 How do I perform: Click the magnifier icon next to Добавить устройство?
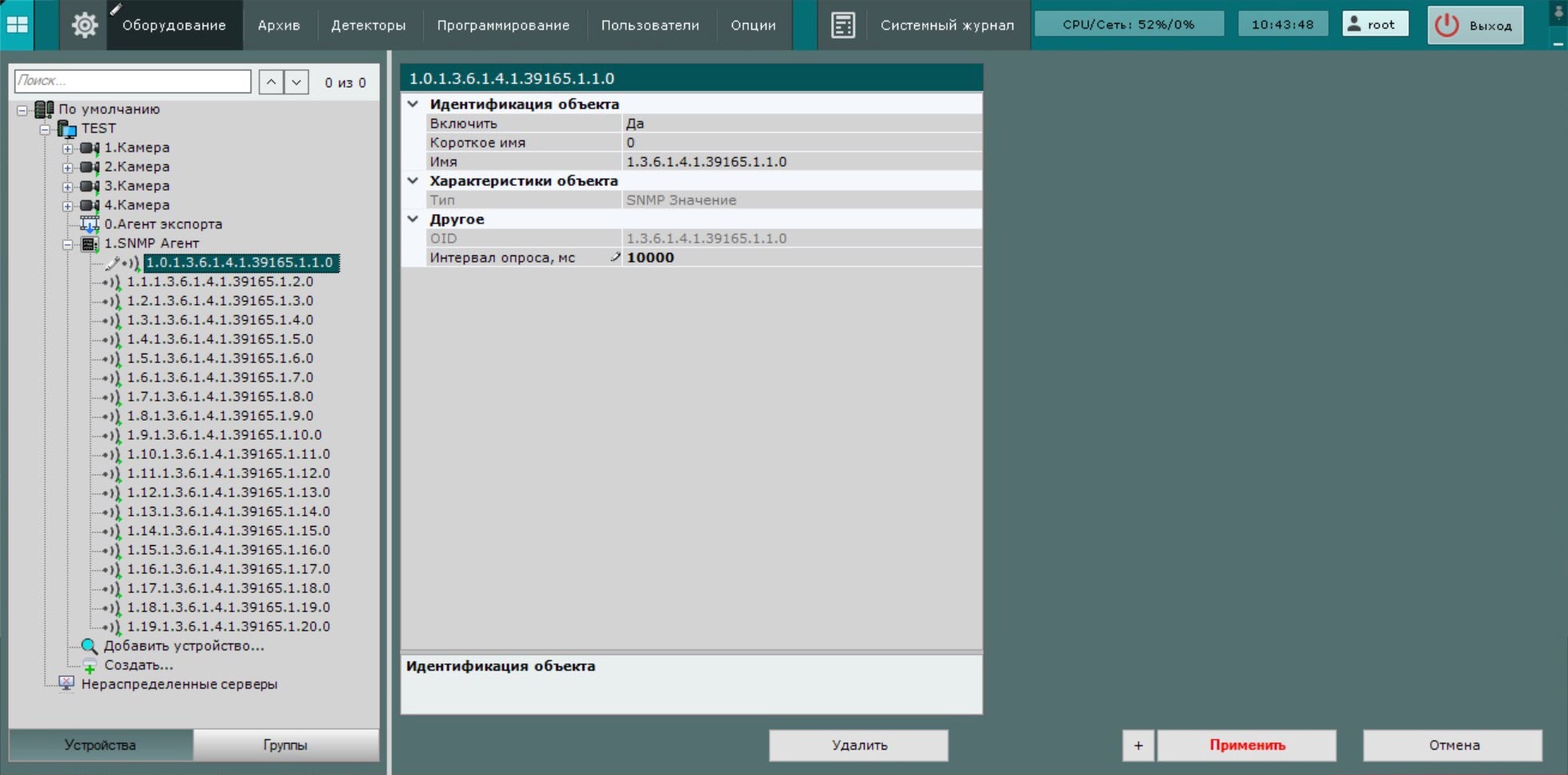coord(89,646)
